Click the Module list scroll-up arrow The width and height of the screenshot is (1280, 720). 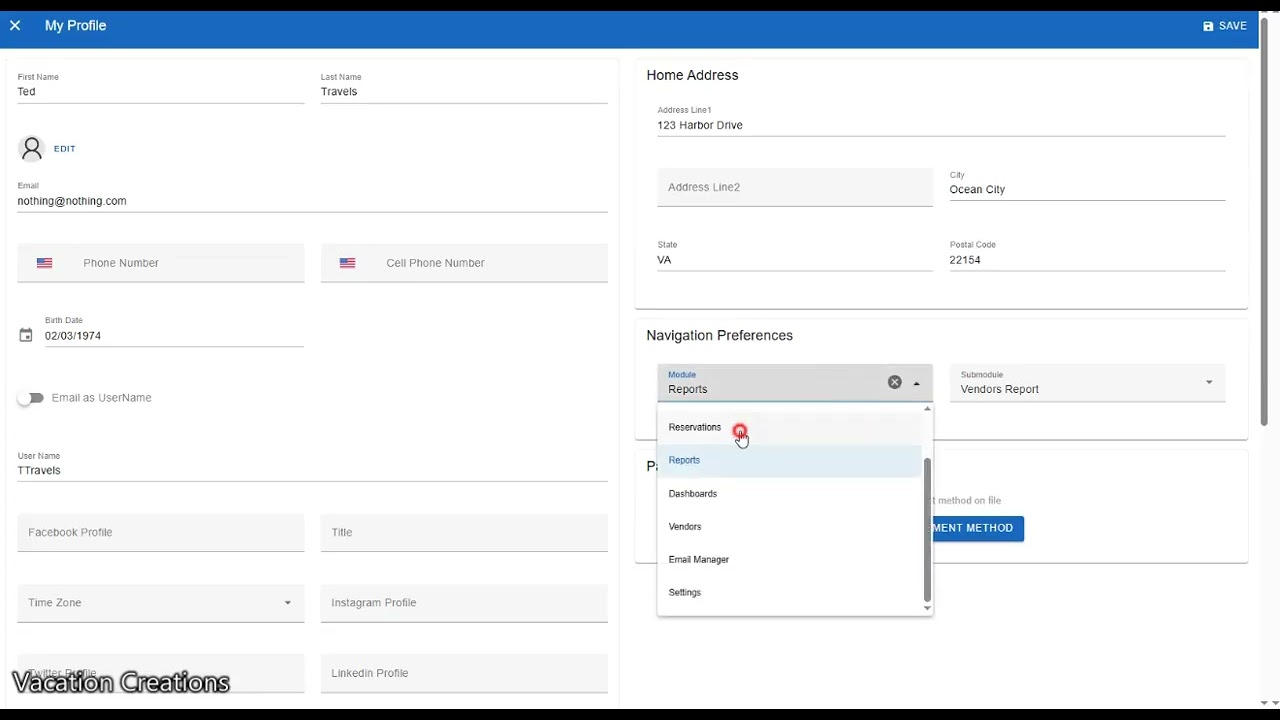pos(927,409)
